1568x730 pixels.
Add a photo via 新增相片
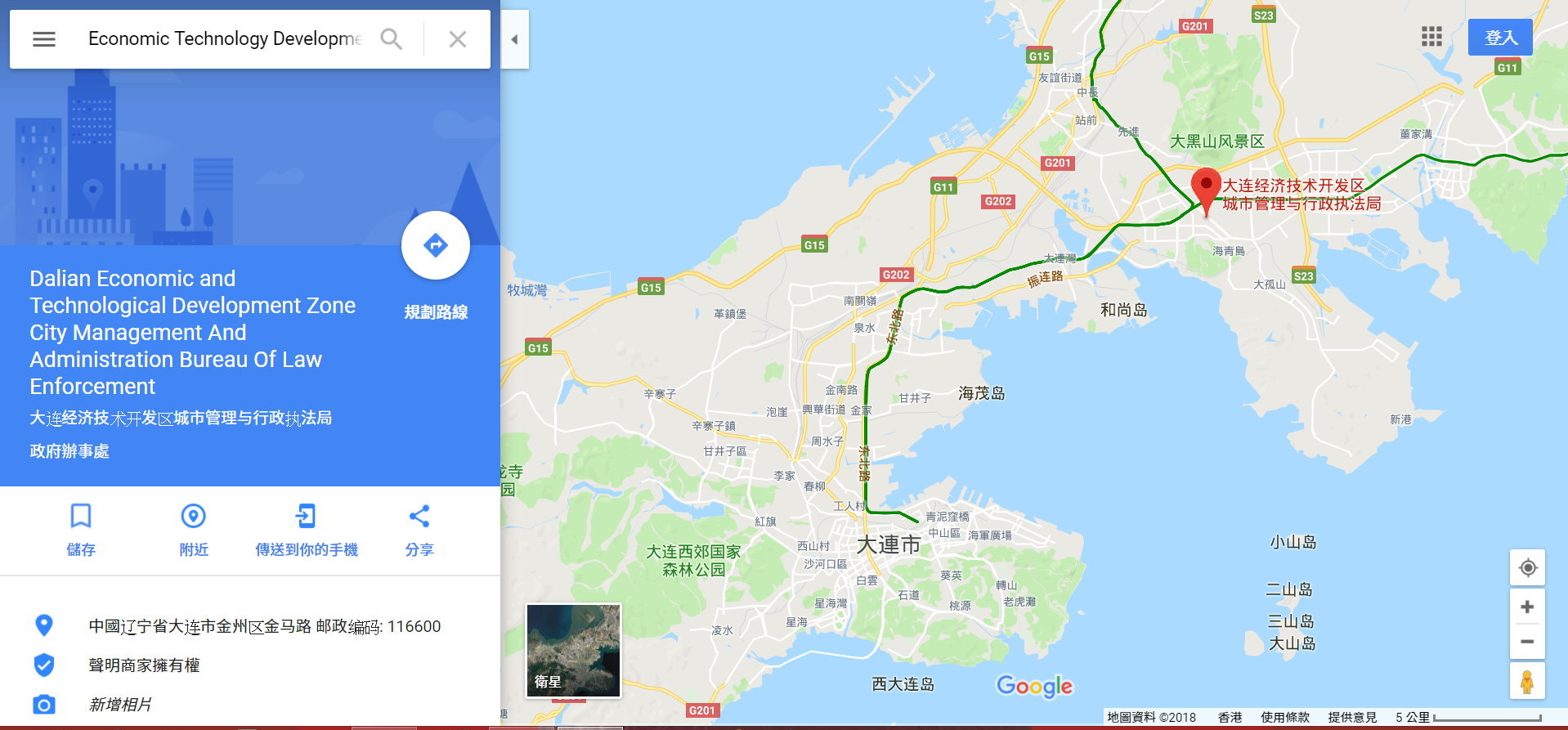(x=120, y=705)
